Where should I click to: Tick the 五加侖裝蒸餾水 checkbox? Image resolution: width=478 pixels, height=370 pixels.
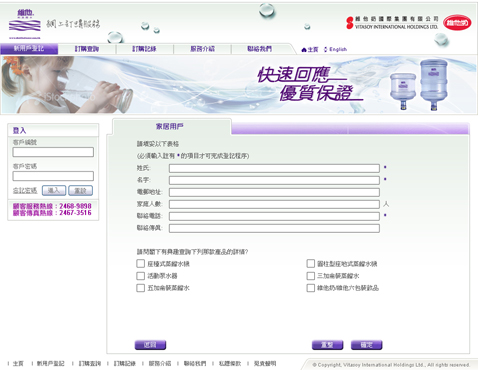(x=140, y=288)
